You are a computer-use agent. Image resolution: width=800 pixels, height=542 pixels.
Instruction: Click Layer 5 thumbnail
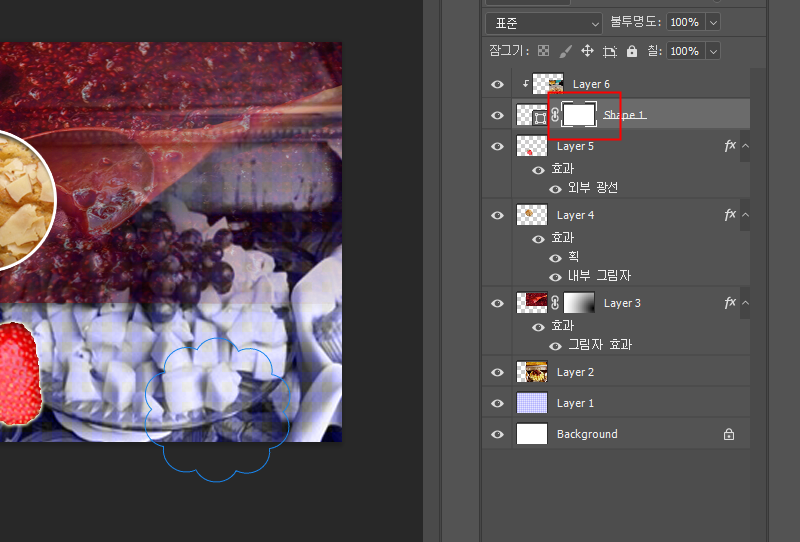(x=532, y=146)
